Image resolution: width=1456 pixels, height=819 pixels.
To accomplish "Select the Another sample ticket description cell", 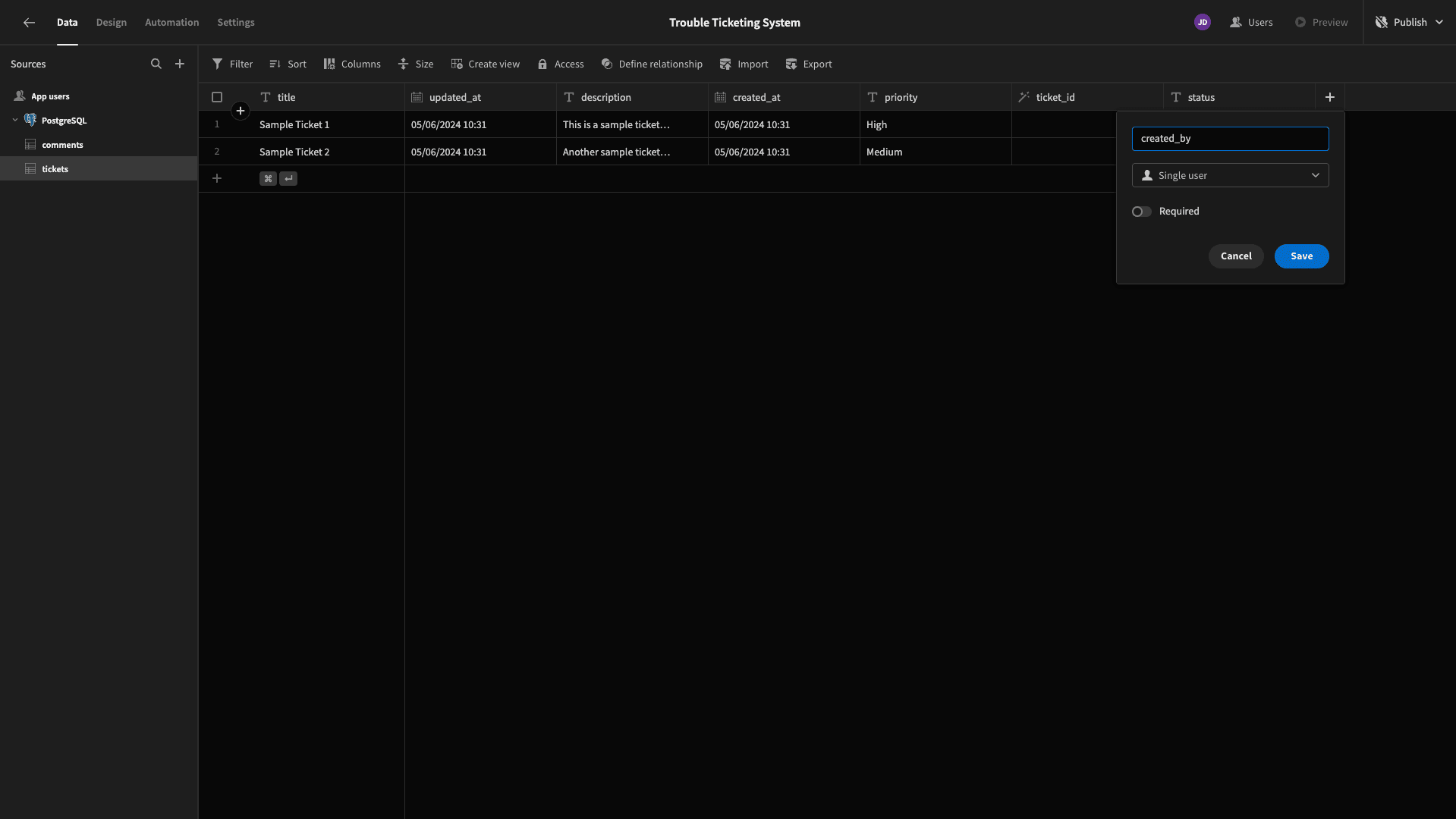I will pyautogui.click(x=632, y=152).
